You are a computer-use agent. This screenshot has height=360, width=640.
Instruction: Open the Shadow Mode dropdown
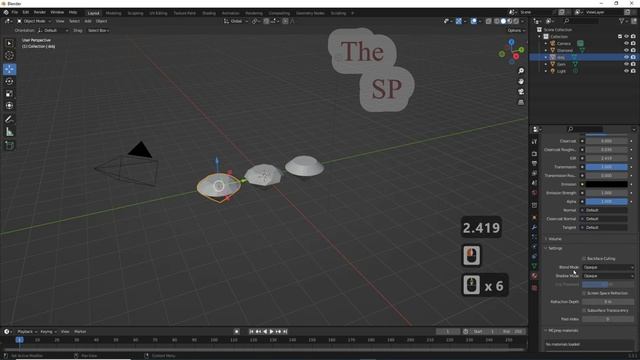pyautogui.click(x=608, y=276)
